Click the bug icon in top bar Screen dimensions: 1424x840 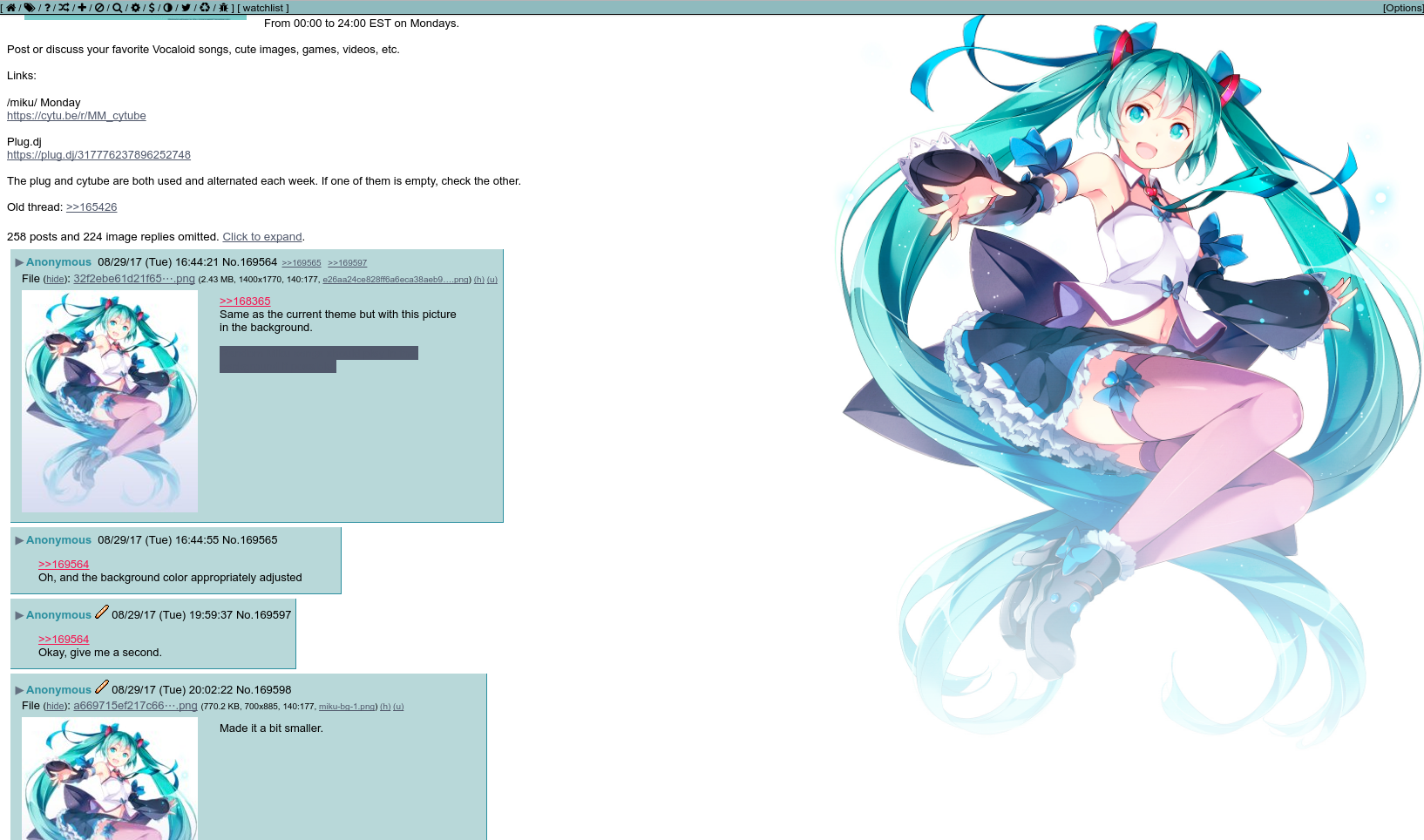tap(223, 8)
